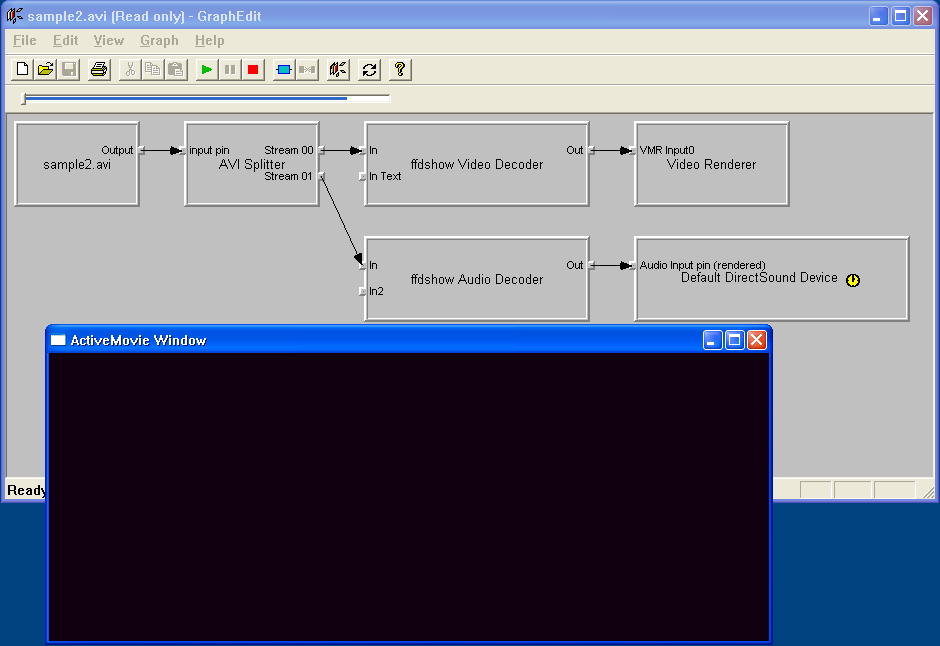Click the In2 pin on Audio Decoder
The width and height of the screenshot is (940, 646).
tap(362, 291)
